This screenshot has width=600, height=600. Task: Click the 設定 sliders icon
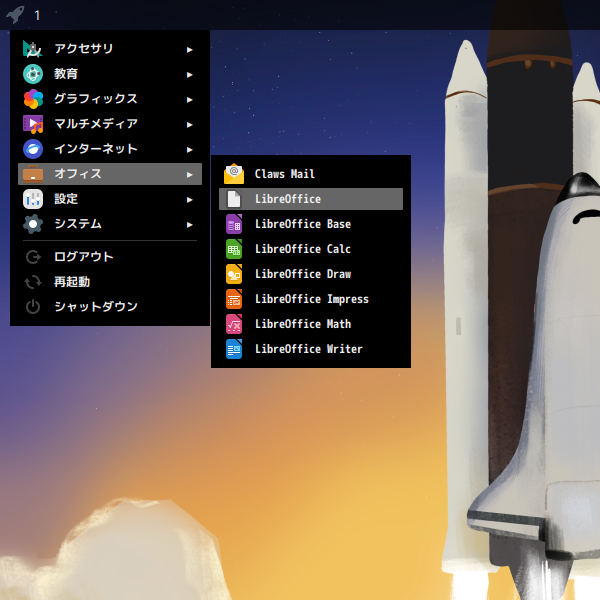point(33,199)
